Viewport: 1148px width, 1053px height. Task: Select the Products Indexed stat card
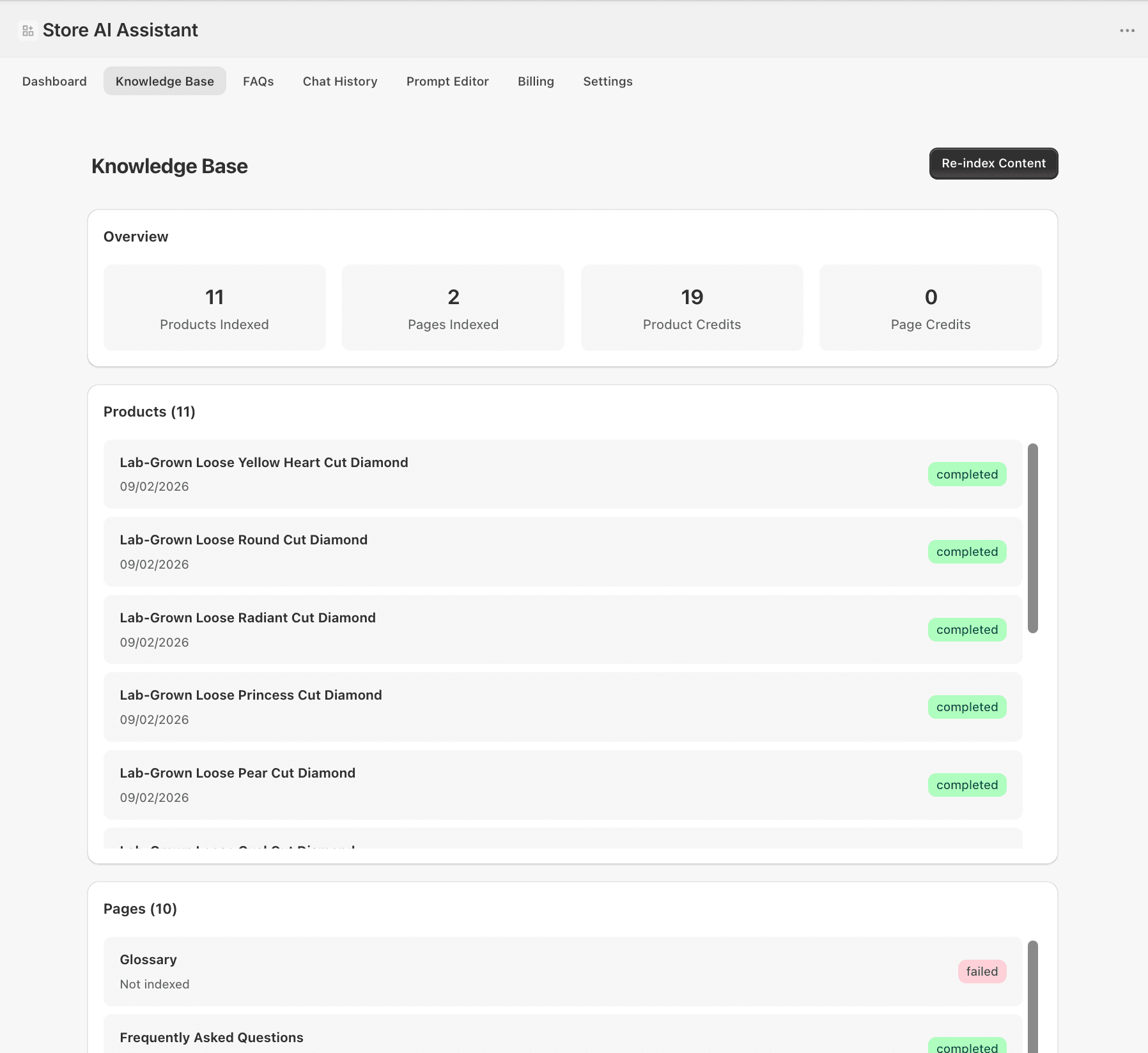pyautogui.click(x=214, y=307)
